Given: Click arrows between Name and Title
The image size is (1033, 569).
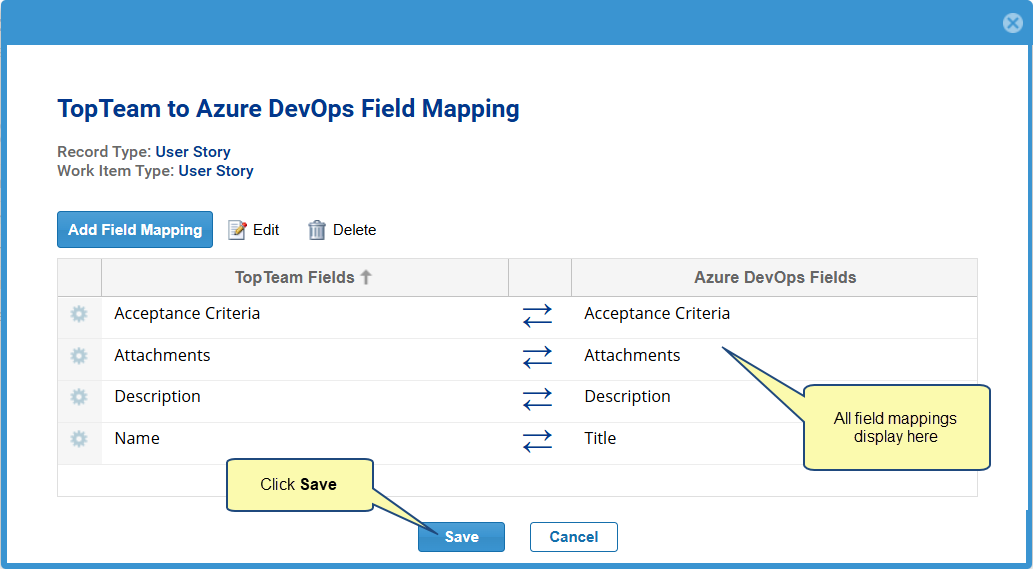Looking at the screenshot, I should (x=537, y=441).
